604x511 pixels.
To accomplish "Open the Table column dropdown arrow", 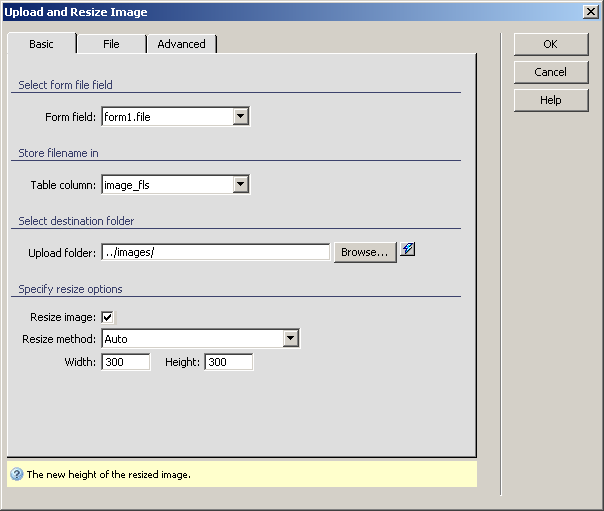I will point(240,184).
